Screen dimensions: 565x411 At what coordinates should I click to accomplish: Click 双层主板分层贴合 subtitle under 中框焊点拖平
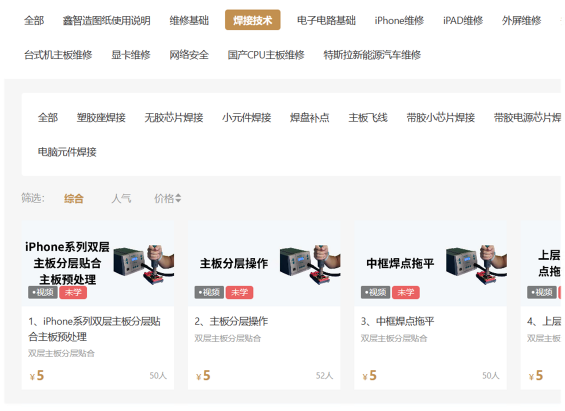click(394, 338)
